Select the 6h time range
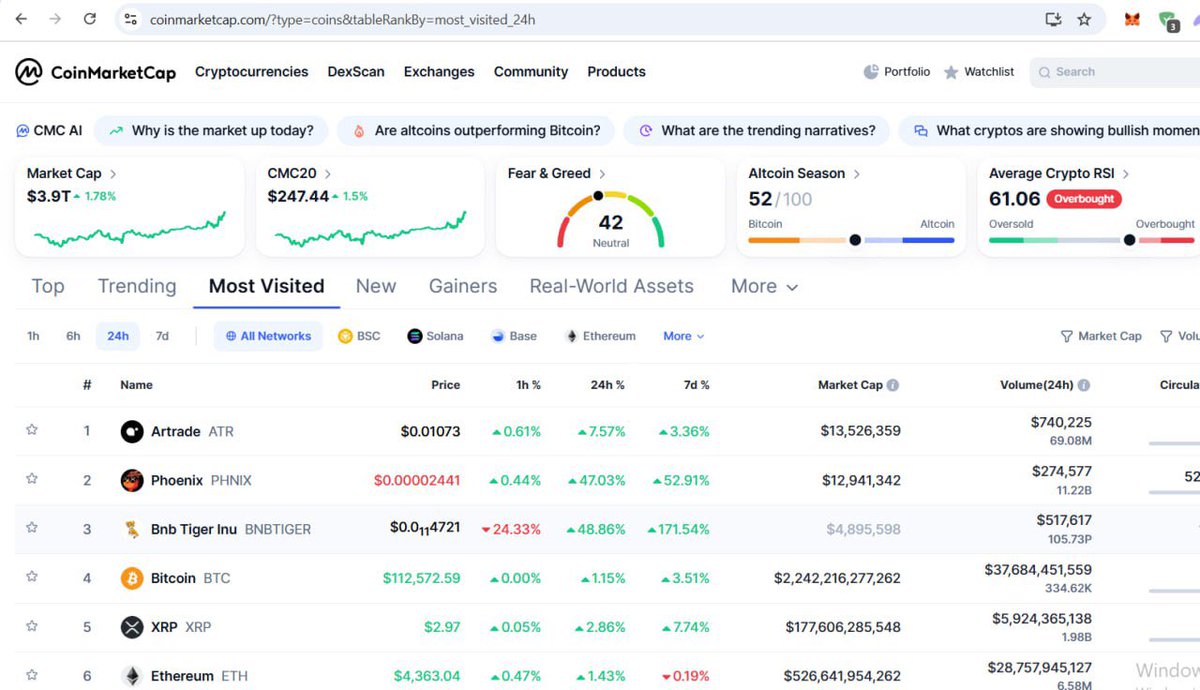This screenshot has width=1200, height=690. point(73,336)
